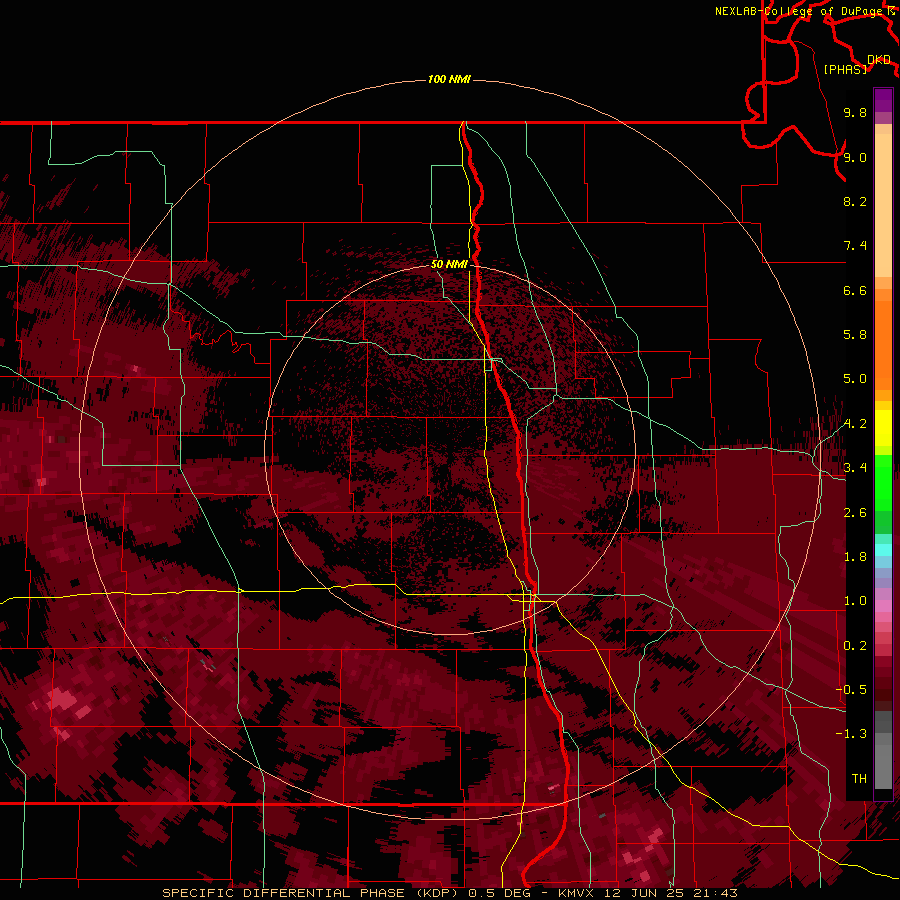Screen dimensions: 900x900
Task: Click the 50 NMI range ring label
Action: (449, 264)
